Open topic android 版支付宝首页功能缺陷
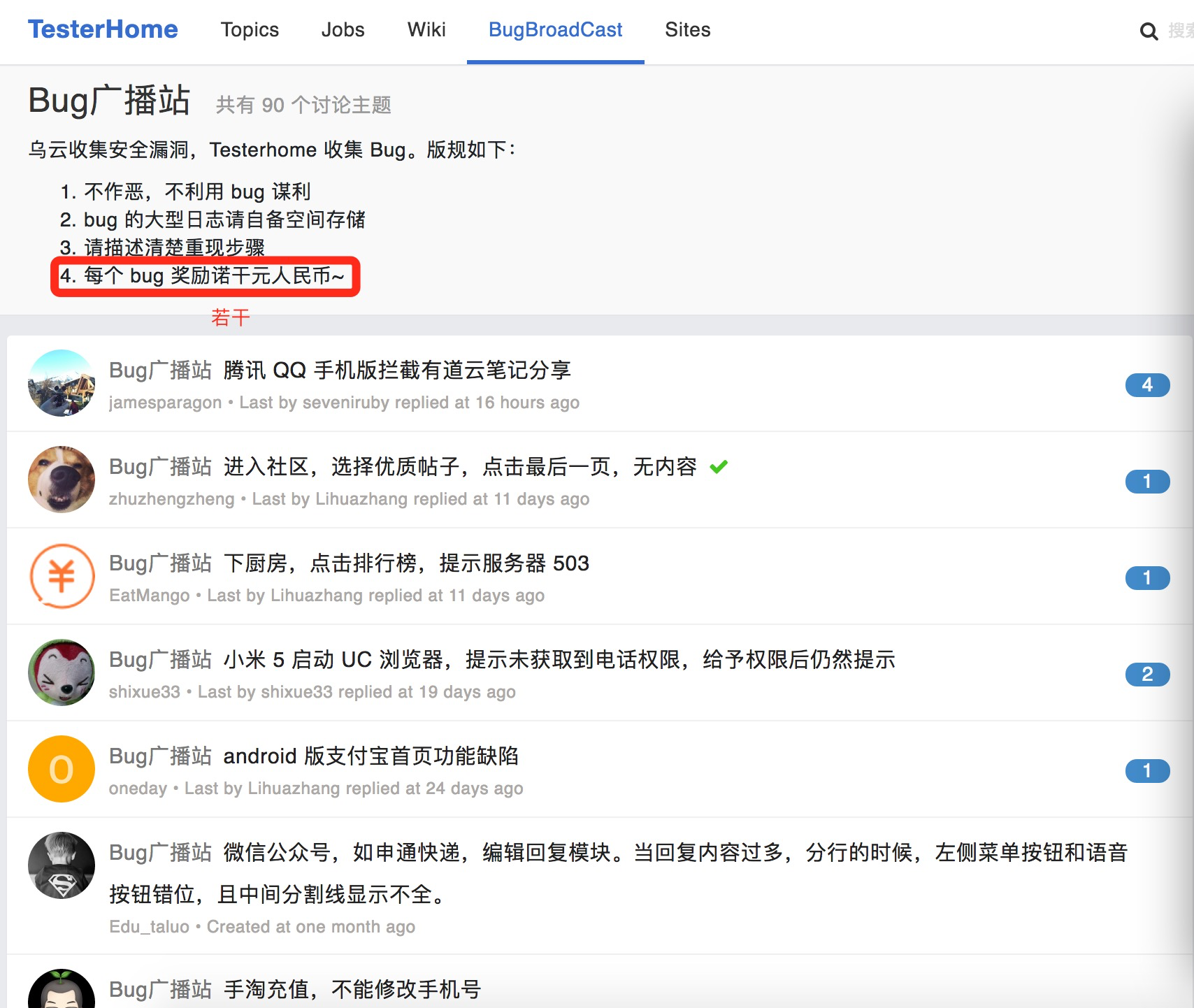The width and height of the screenshot is (1194, 1008). (371, 756)
